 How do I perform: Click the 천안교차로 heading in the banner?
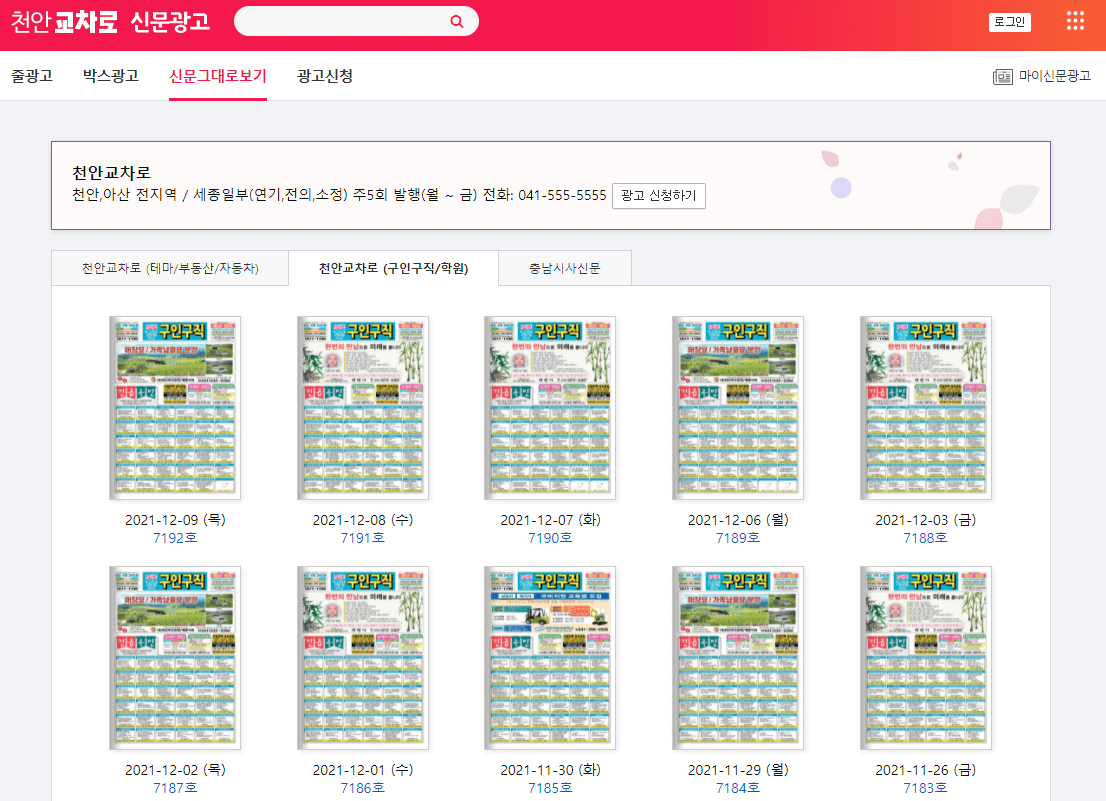111,172
